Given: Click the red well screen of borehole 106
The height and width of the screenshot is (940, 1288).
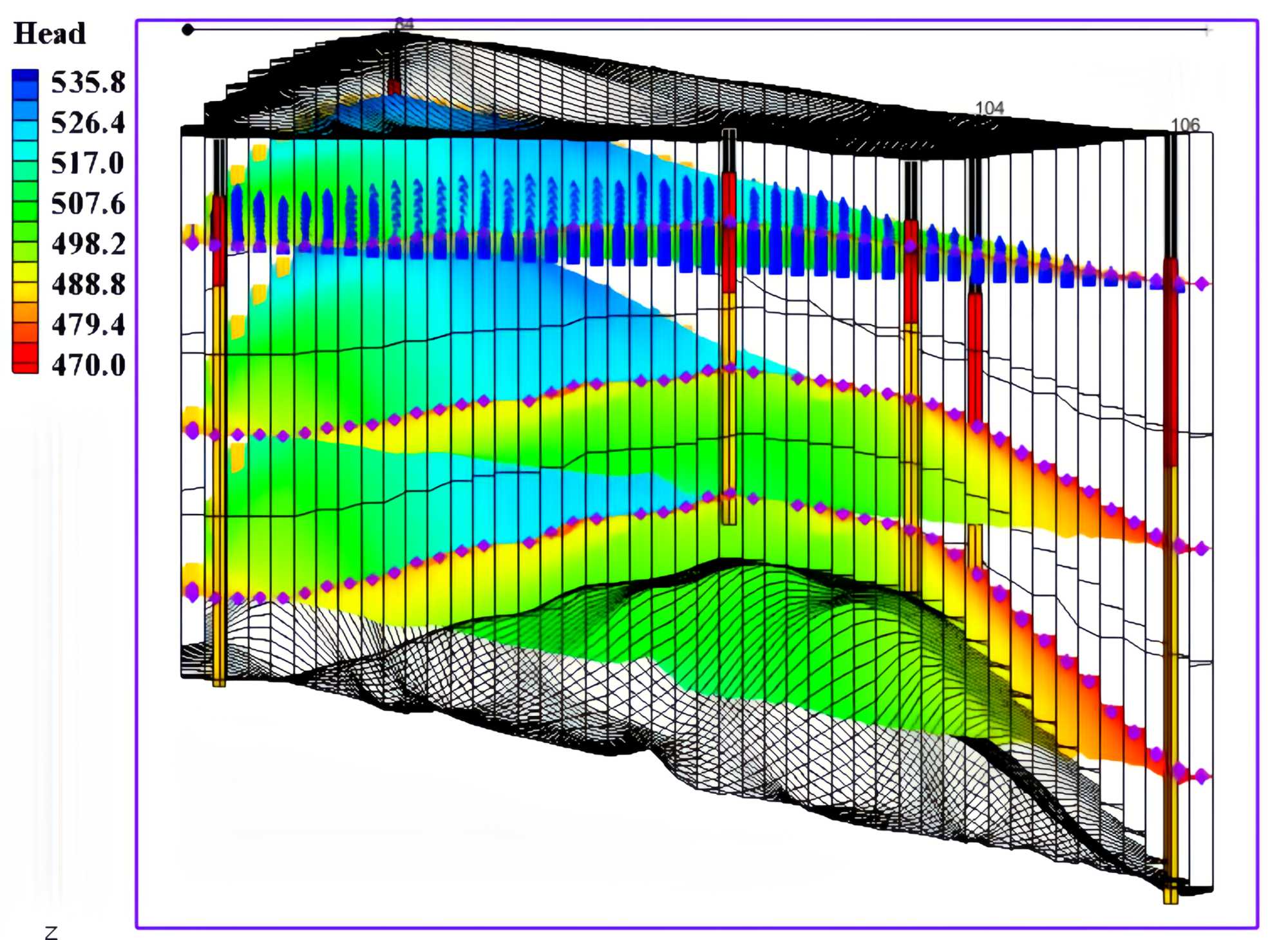Looking at the screenshot, I should 1170,361.
